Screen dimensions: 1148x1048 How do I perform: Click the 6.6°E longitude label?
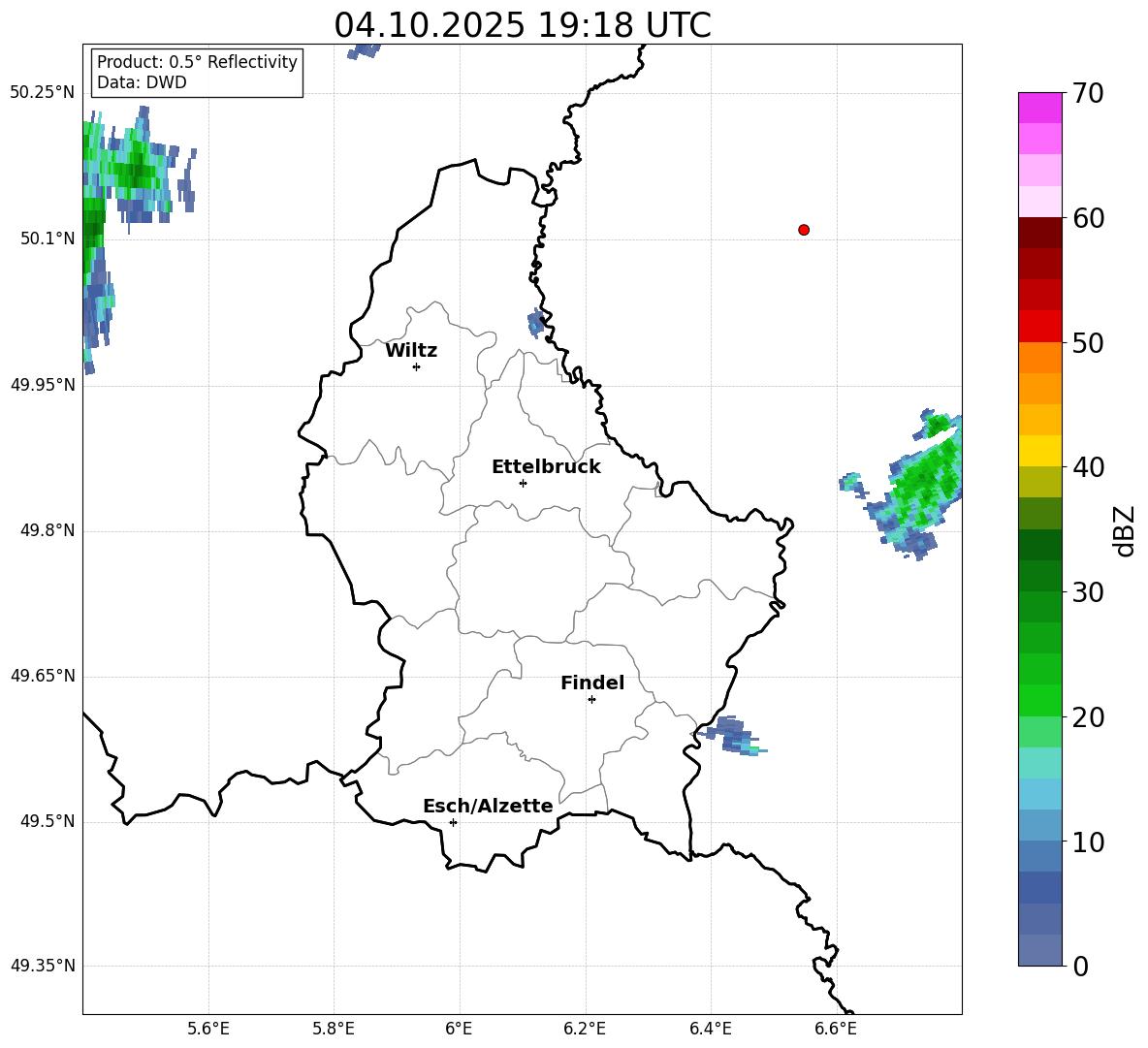tap(836, 1030)
